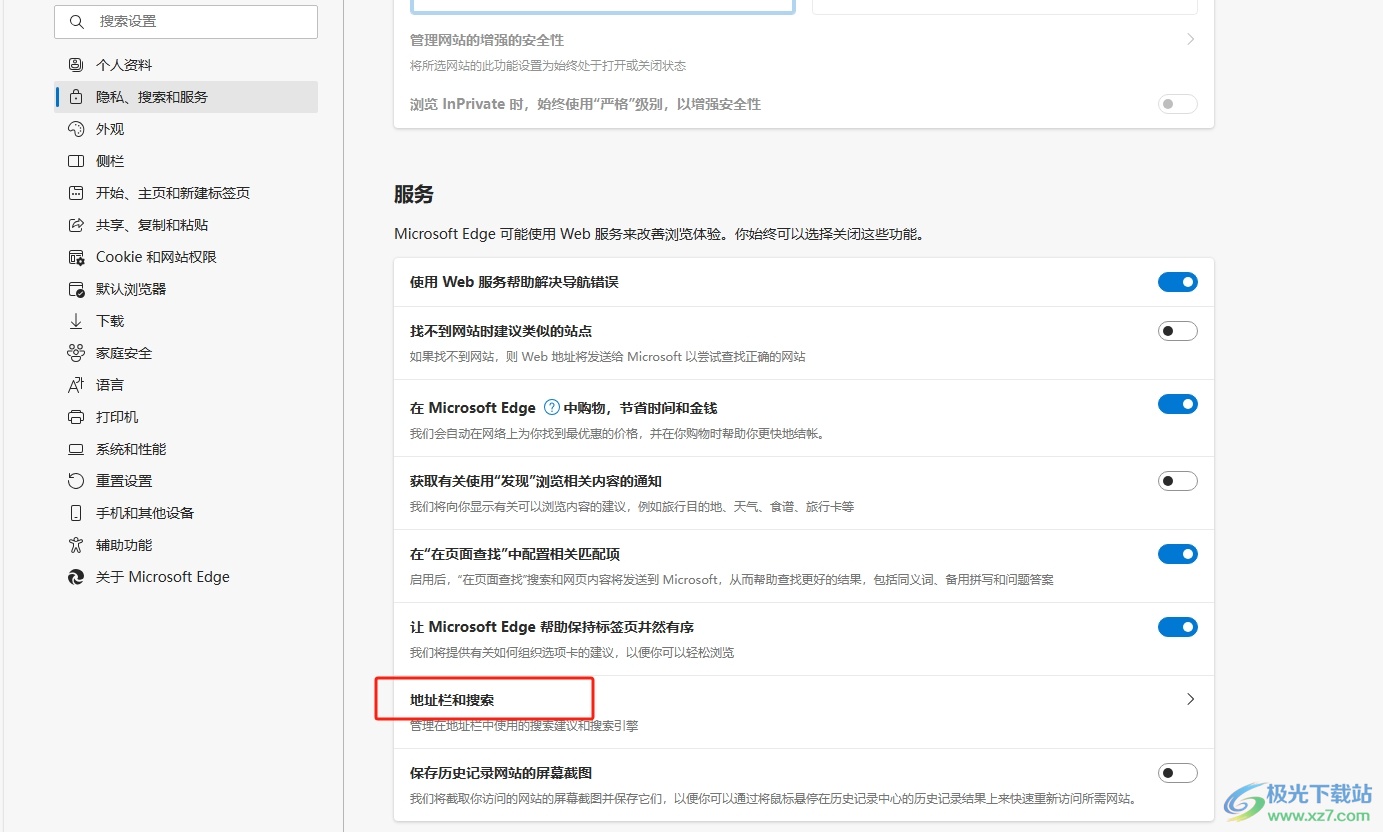This screenshot has width=1383, height=832.
Task: Click 管理网站的增强的安全性 row label
Action: (x=487, y=40)
